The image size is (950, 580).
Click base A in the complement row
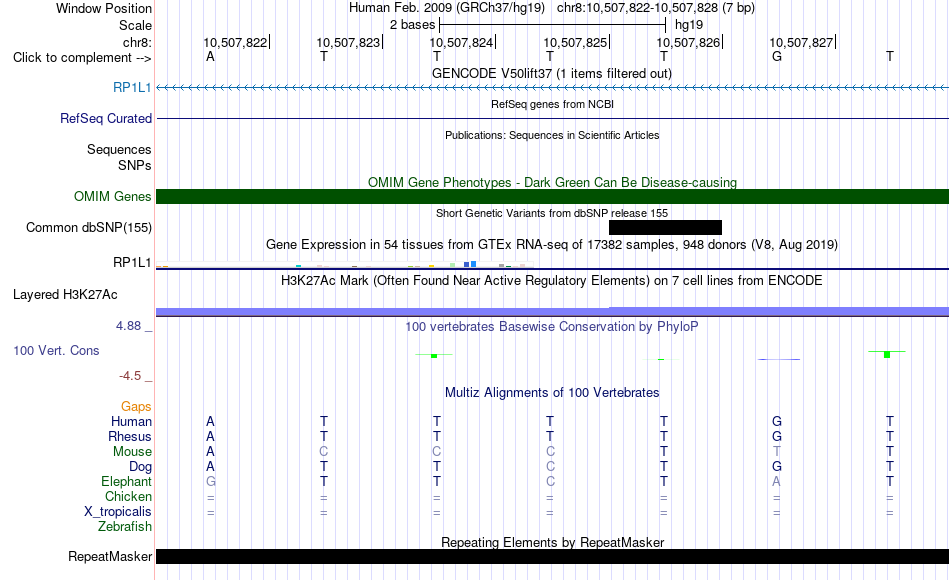coord(210,57)
